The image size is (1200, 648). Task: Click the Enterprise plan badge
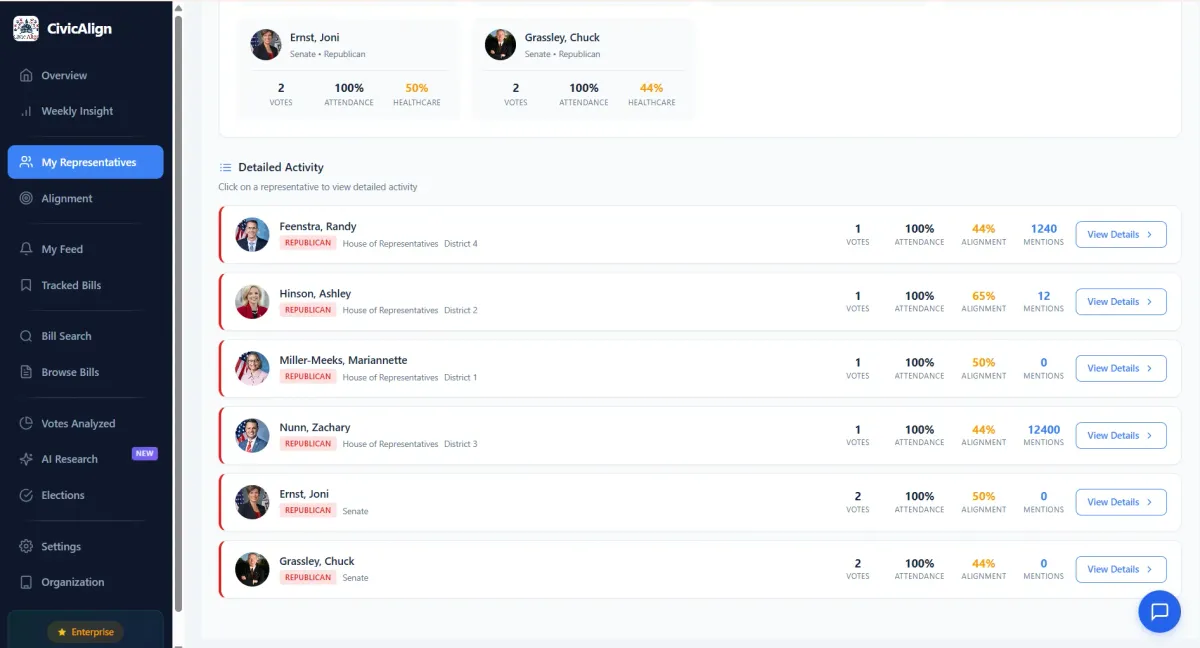(x=85, y=632)
